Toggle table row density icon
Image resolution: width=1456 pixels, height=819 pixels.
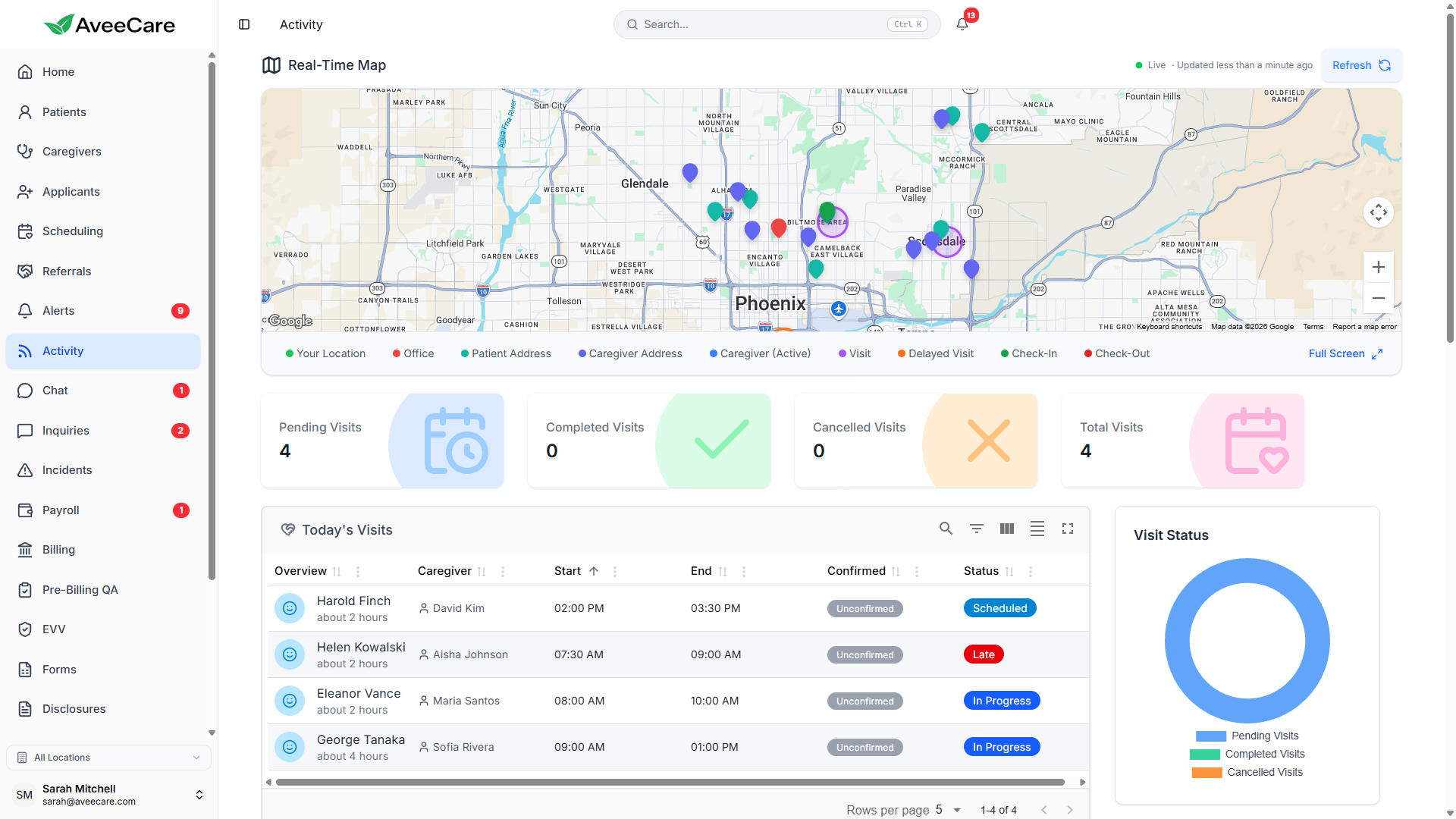point(1037,529)
